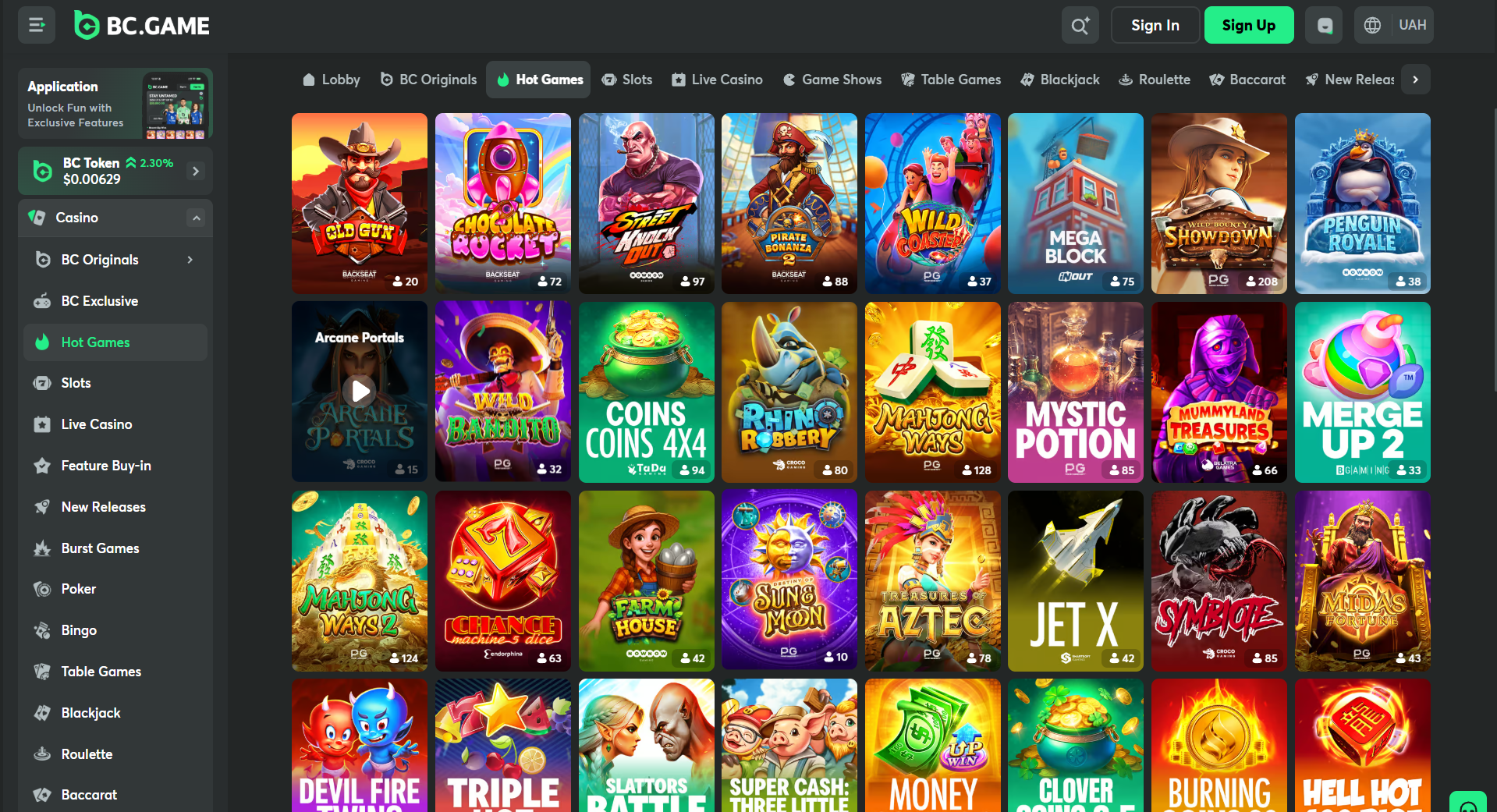Click the Sign Up button
Viewport: 1497px width, 812px height.
click(1249, 25)
